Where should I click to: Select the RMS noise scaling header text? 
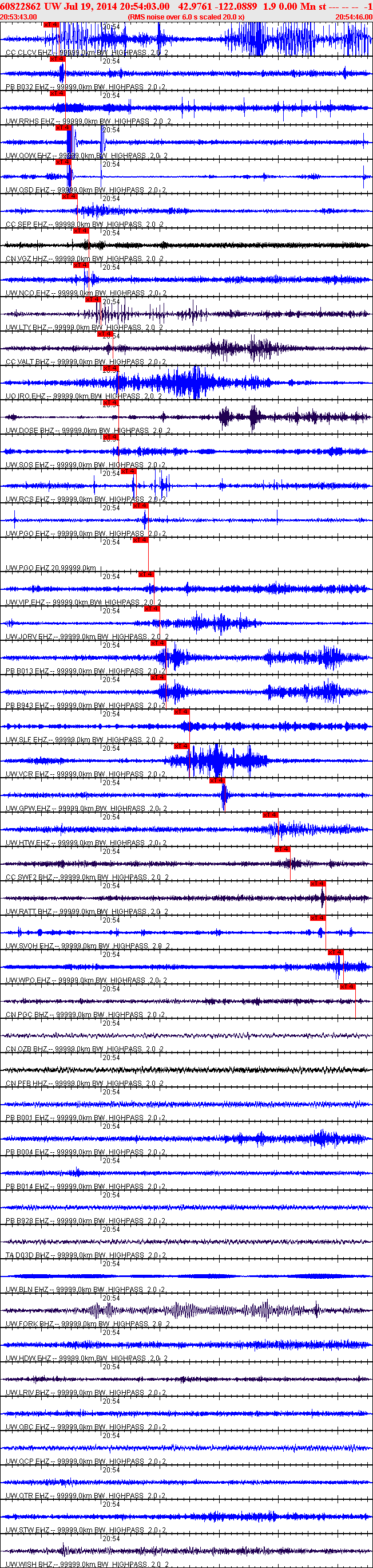tap(186, 17)
